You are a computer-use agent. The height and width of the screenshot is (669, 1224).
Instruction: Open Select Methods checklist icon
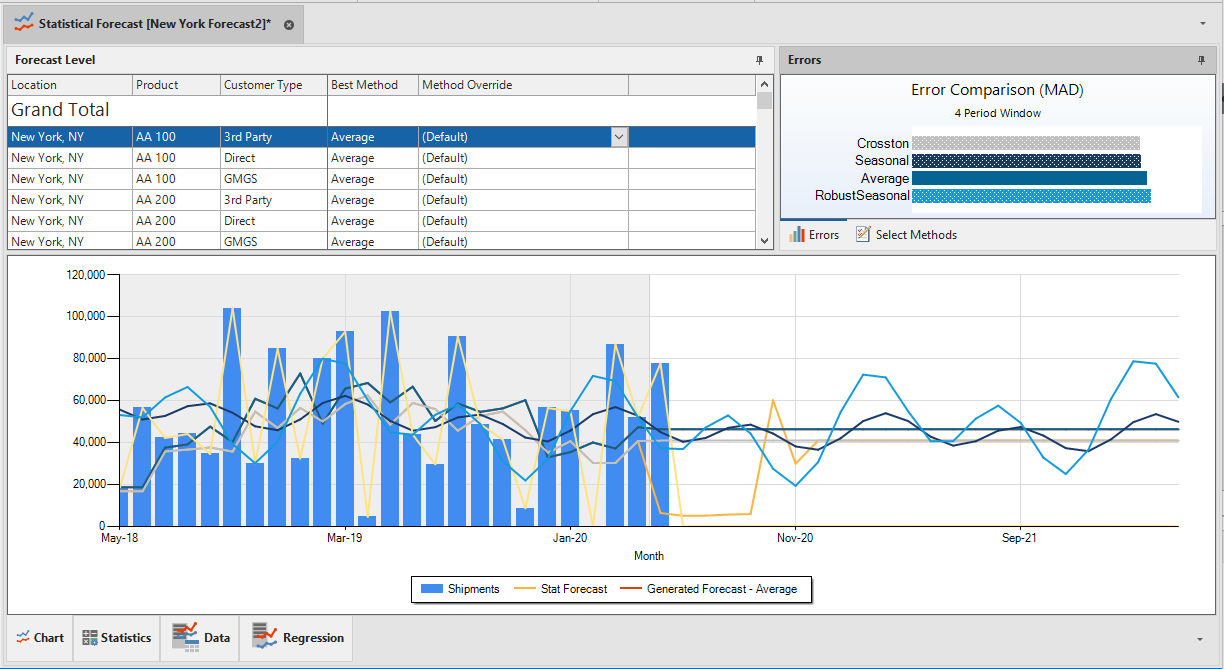point(863,235)
